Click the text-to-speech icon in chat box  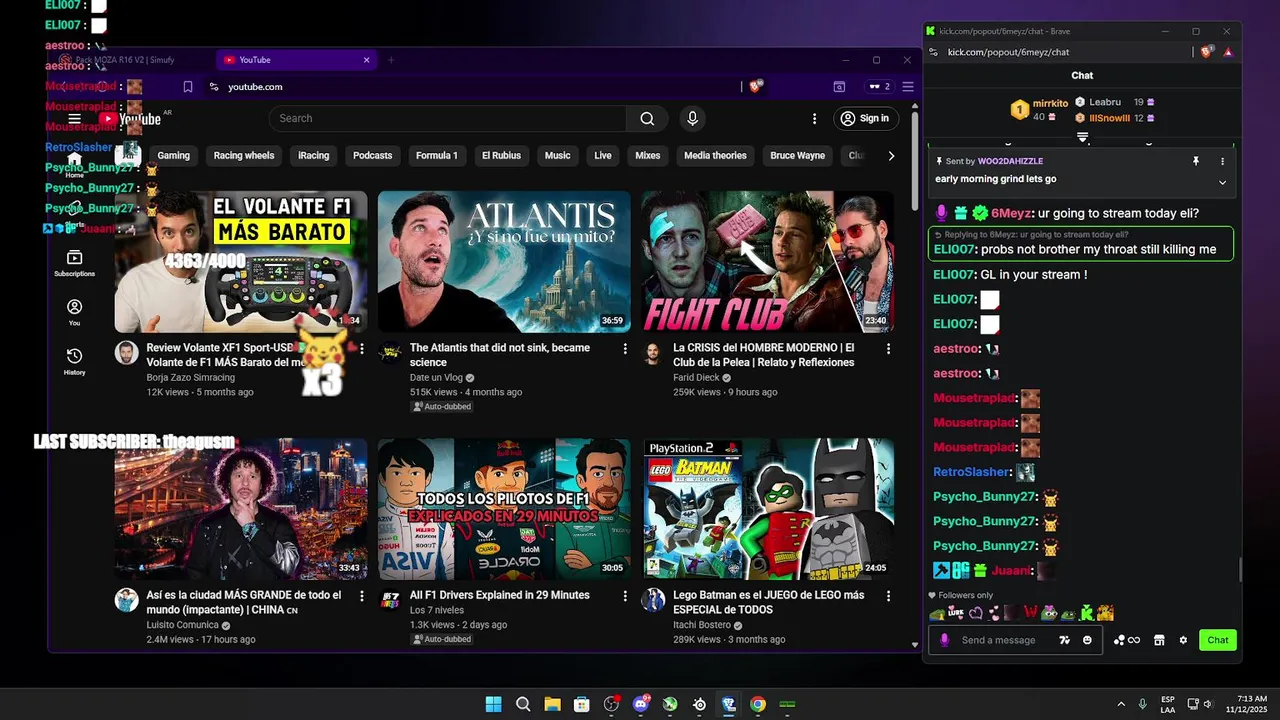coord(1064,640)
